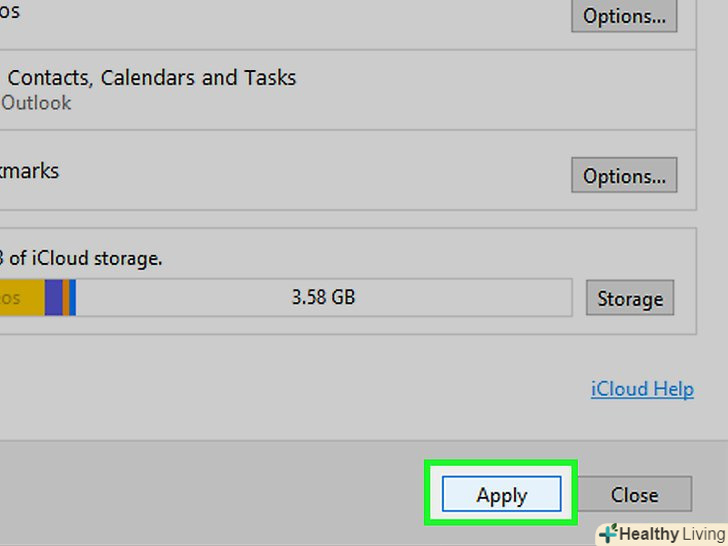Click the Bookmarks row label

[29, 171]
